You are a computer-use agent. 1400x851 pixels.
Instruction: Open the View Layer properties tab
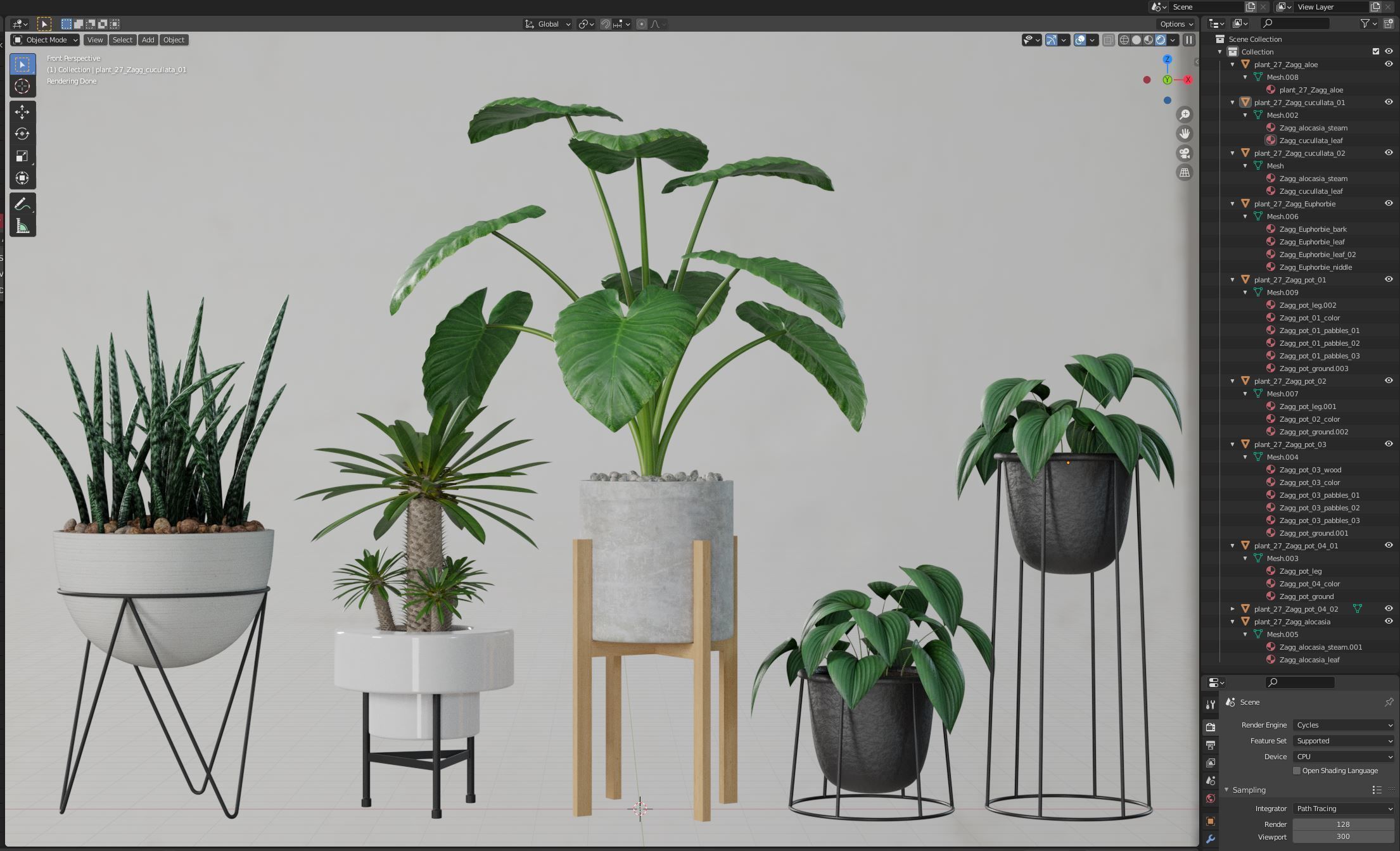click(1210, 763)
